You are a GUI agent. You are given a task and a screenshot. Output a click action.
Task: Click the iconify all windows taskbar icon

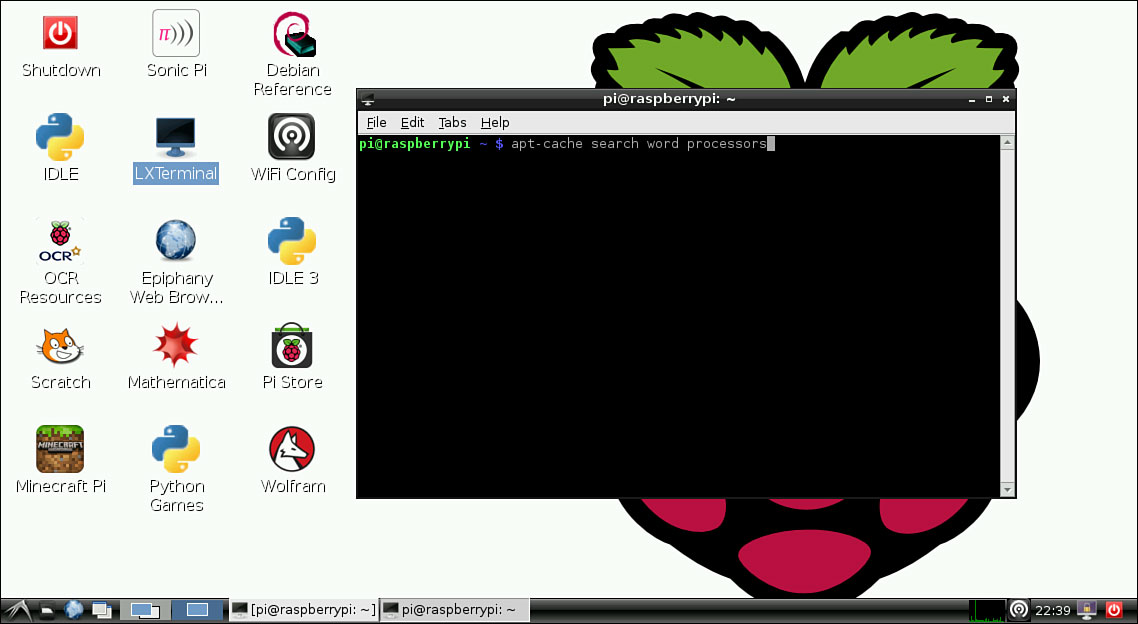(101, 610)
